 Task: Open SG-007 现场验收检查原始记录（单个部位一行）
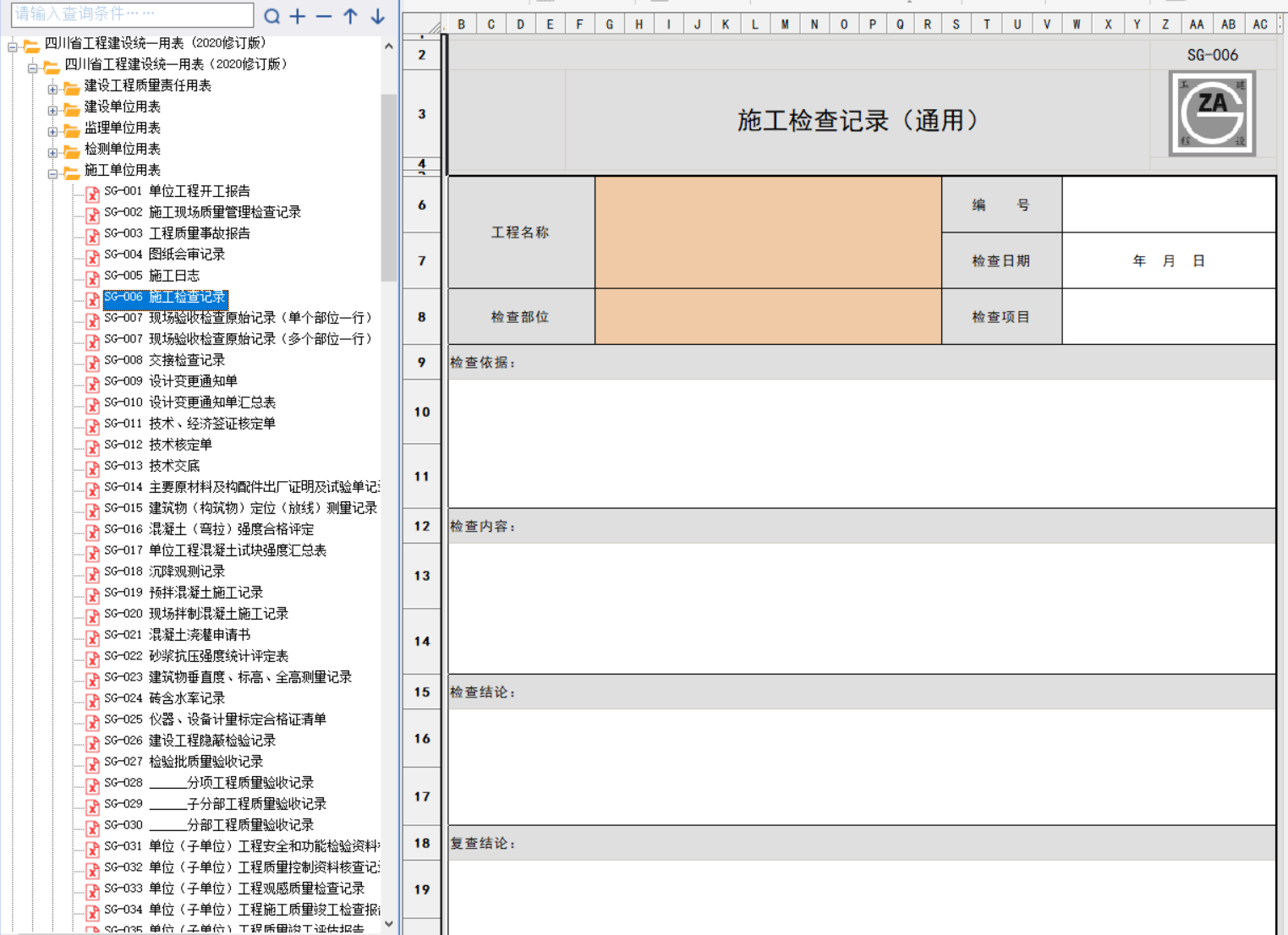tap(238, 318)
